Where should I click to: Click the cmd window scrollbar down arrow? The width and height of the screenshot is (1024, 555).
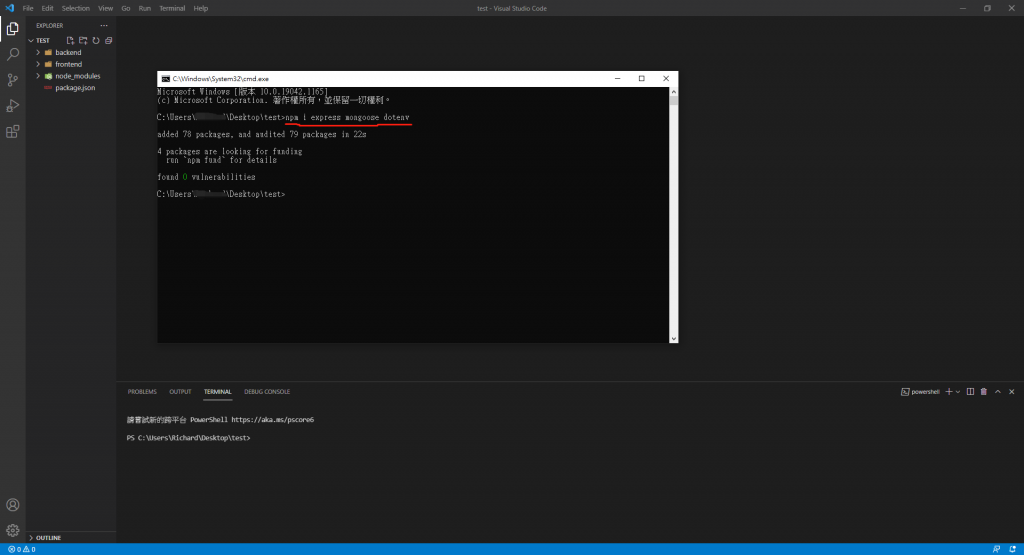pos(673,338)
